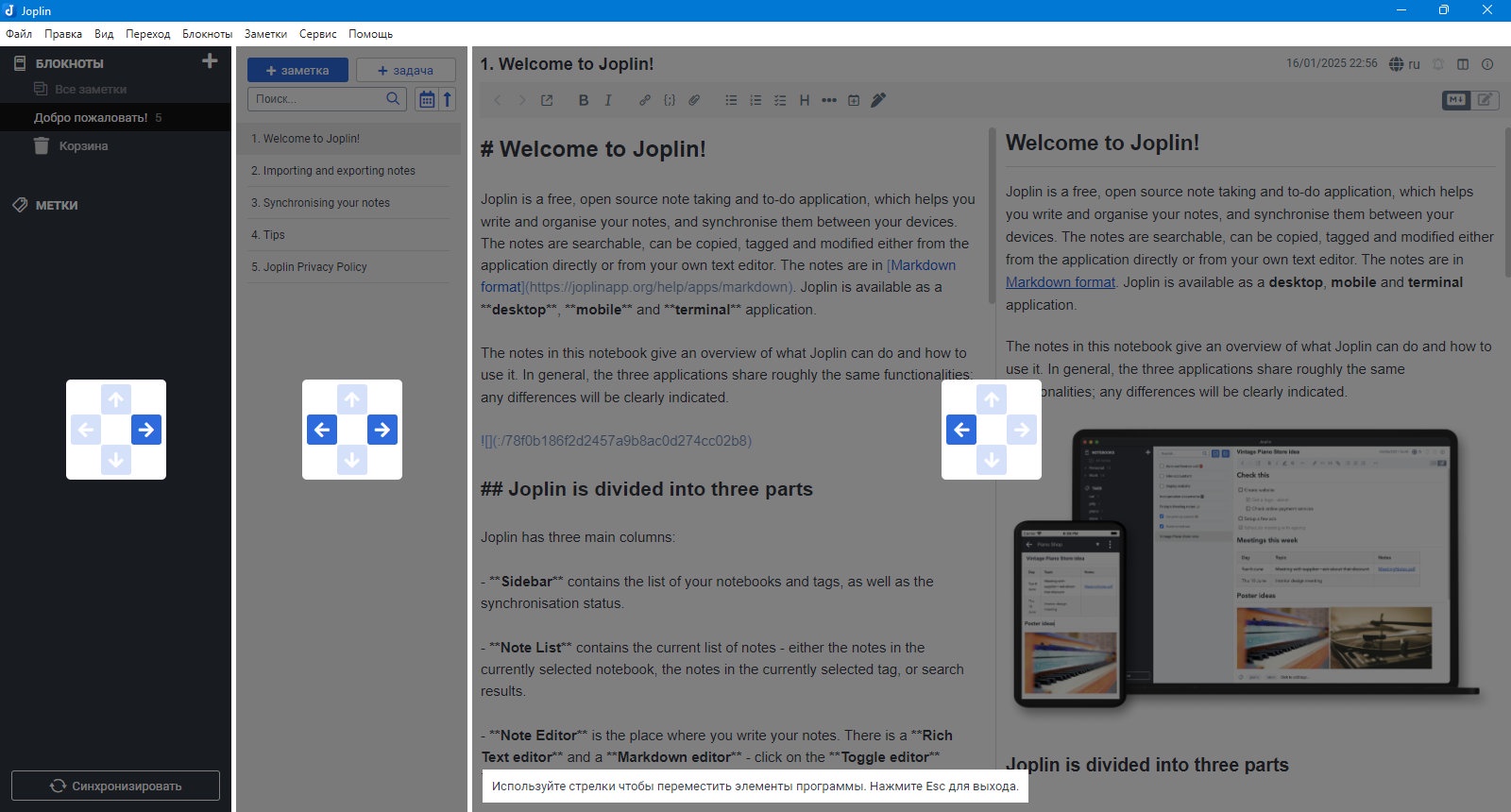Toggle the Markdown editor mode button
This screenshot has width=1511, height=812.
(1456, 99)
